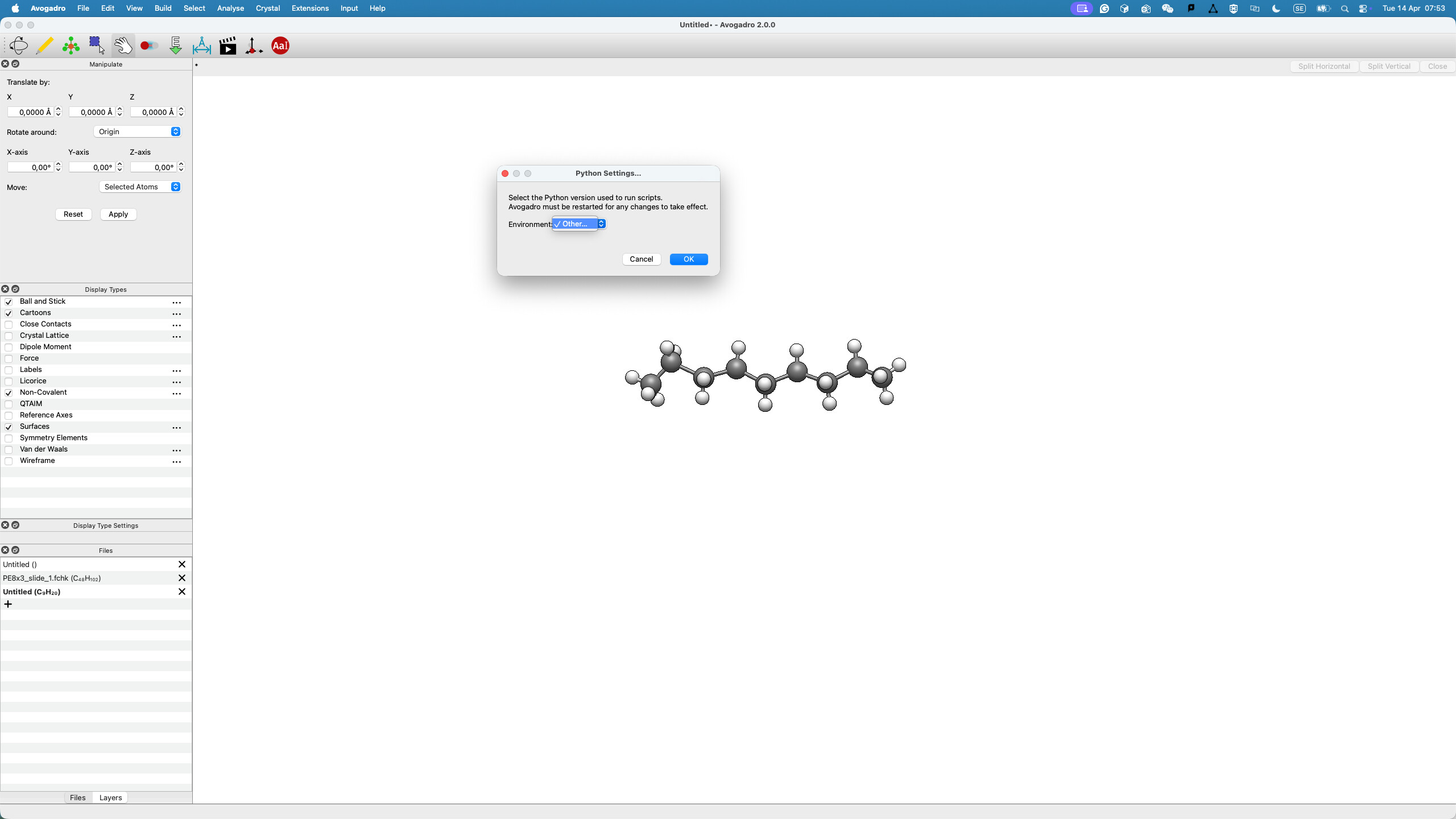Click the X translate input field
The height and width of the screenshot is (819, 1456).
click(31, 113)
